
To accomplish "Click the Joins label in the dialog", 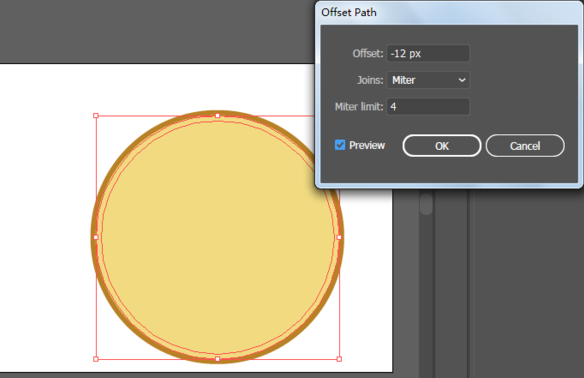I will (x=370, y=80).
